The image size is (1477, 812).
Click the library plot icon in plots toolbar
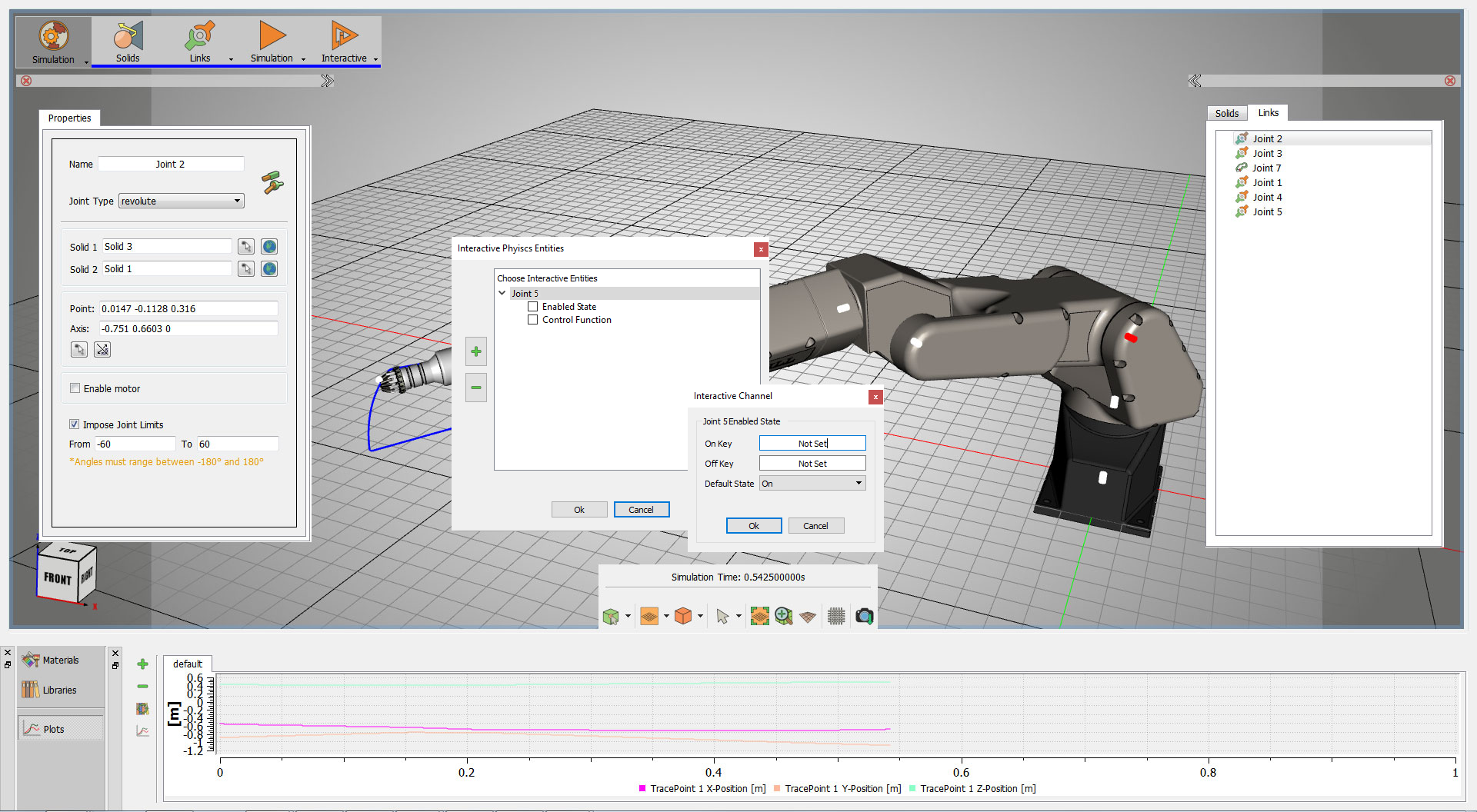pos(142,709)
